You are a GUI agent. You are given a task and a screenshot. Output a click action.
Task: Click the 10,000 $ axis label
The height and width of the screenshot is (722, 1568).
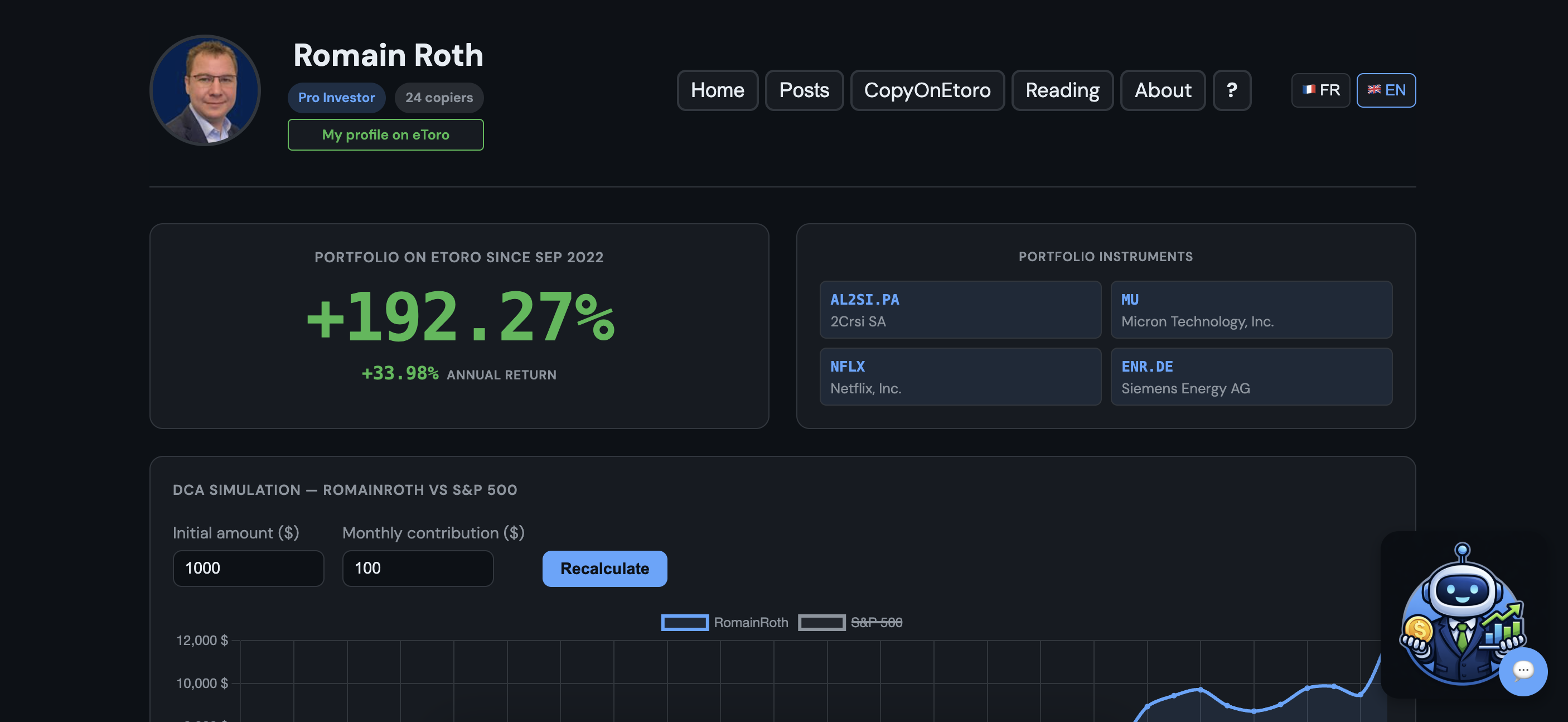click(202, 684)
